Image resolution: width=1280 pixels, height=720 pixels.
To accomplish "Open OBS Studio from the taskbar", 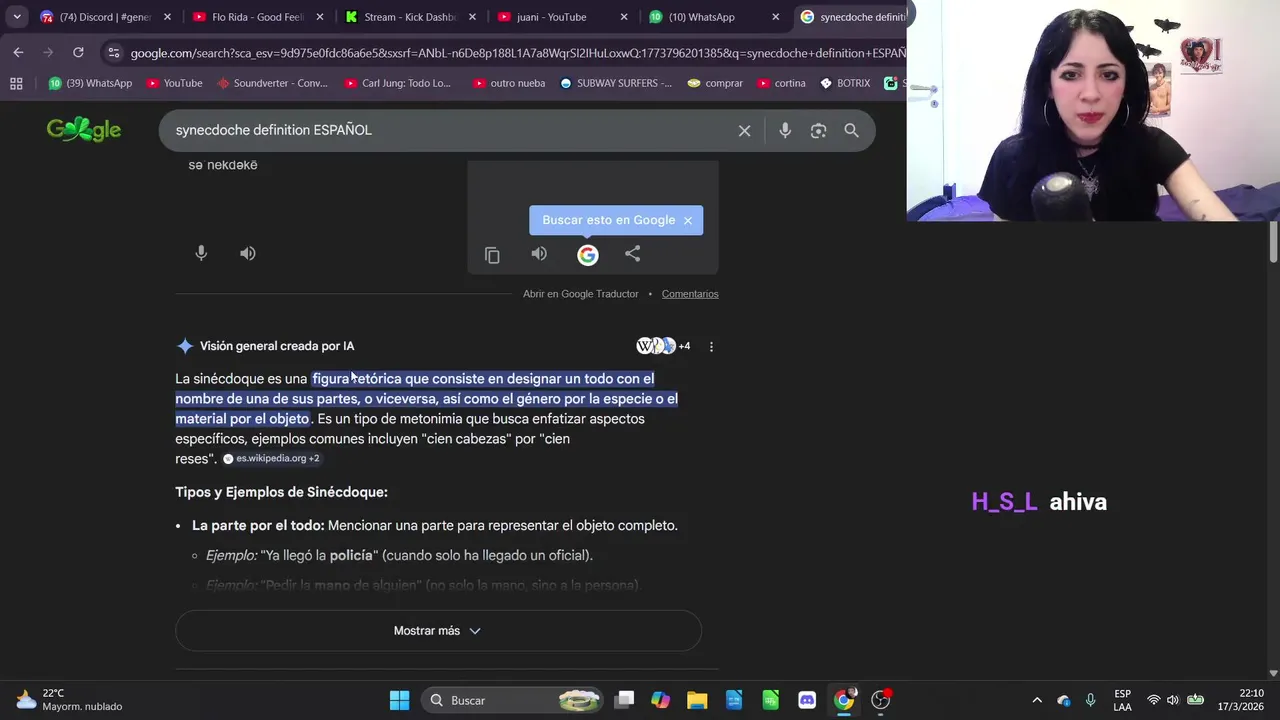I will tap(881, 700).
